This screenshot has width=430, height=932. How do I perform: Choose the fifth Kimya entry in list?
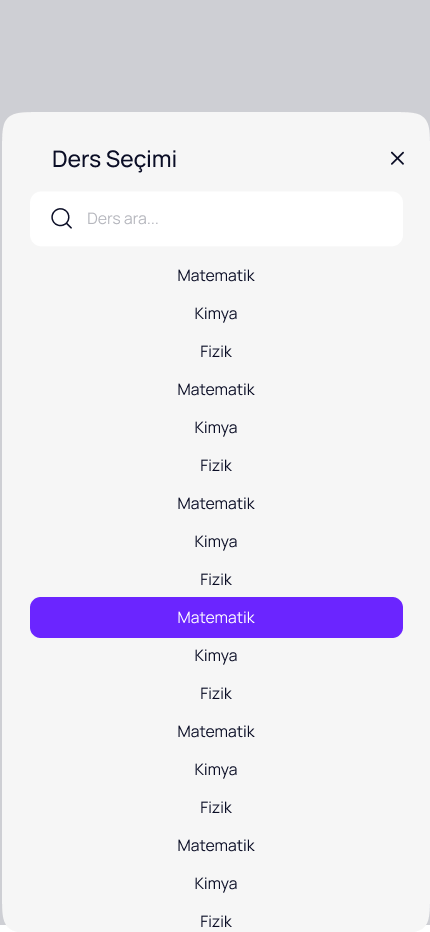[216, 770]
